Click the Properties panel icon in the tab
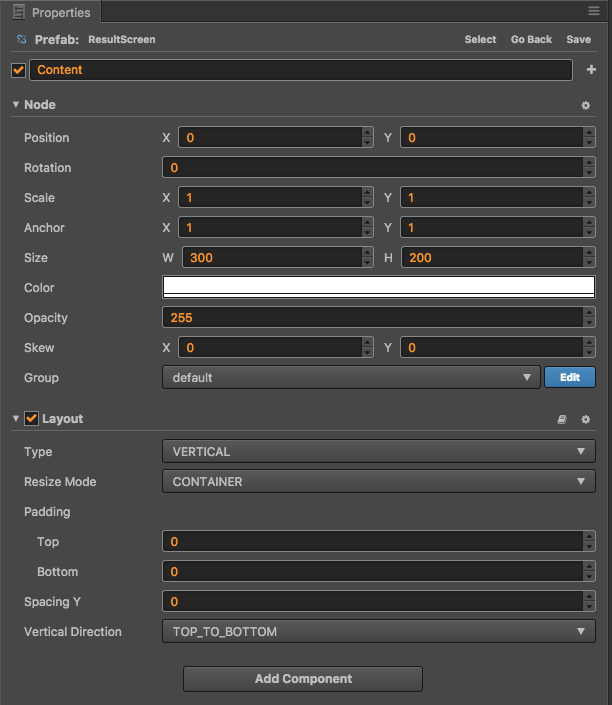The width and height of the screenshot is (612, 705). pyautogui.click(x=19, y=12)
